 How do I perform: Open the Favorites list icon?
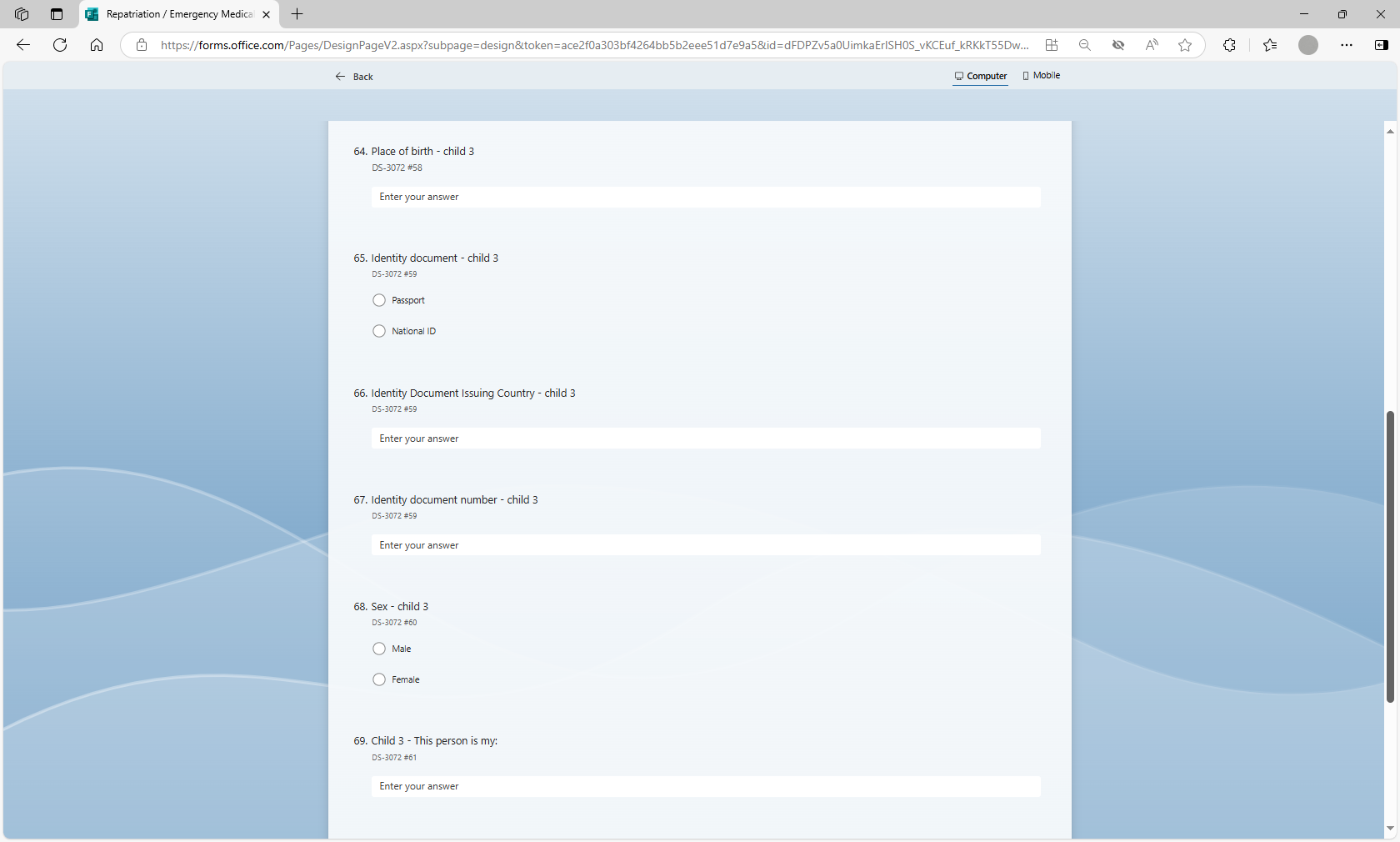tap(1270, 45)
